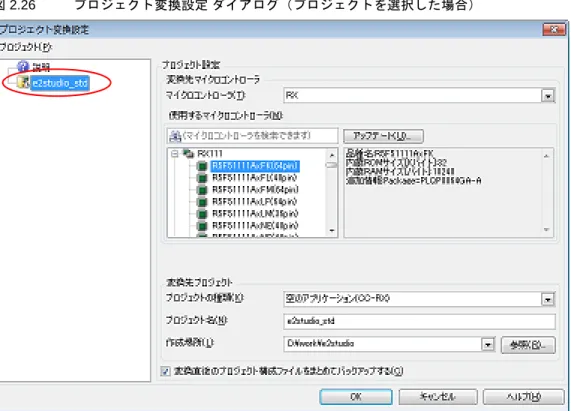Screen dimensions: 571x411
Task: Click the device list scrollbar thumb
Action: coord(332,165)
